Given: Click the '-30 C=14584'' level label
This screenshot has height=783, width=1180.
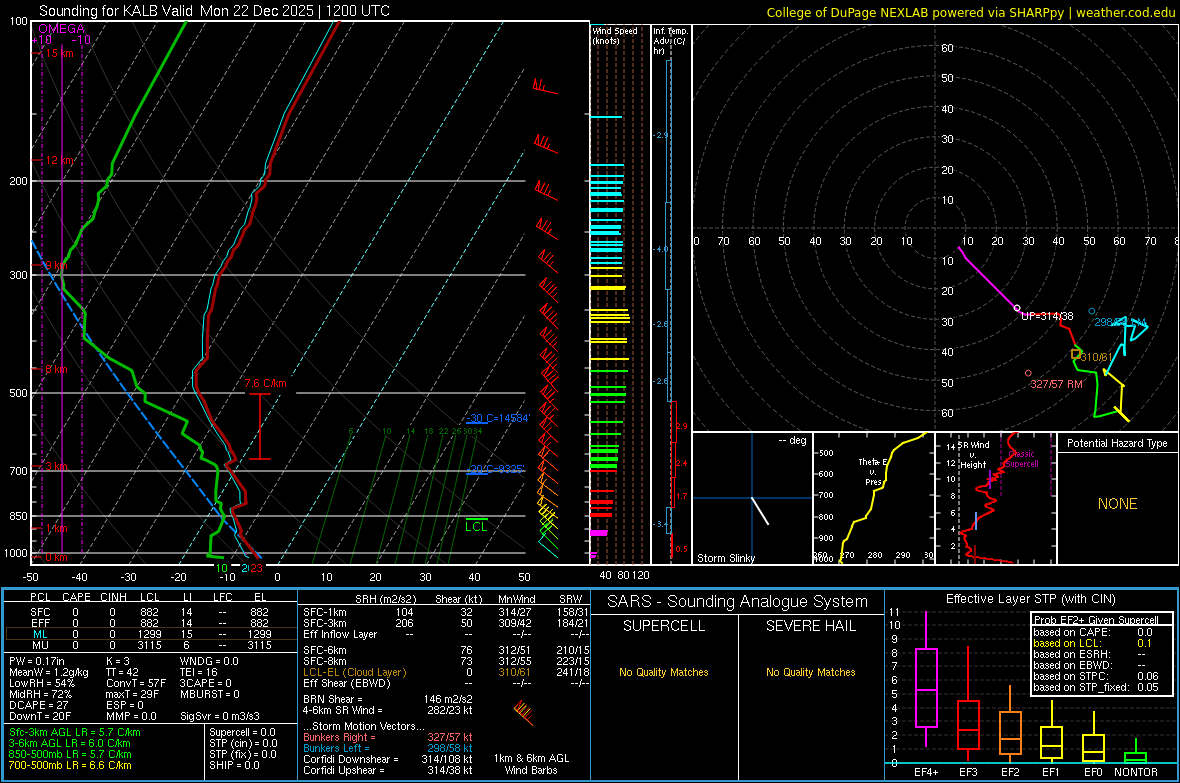Looking at the screenshot, I should coord(498,418).
